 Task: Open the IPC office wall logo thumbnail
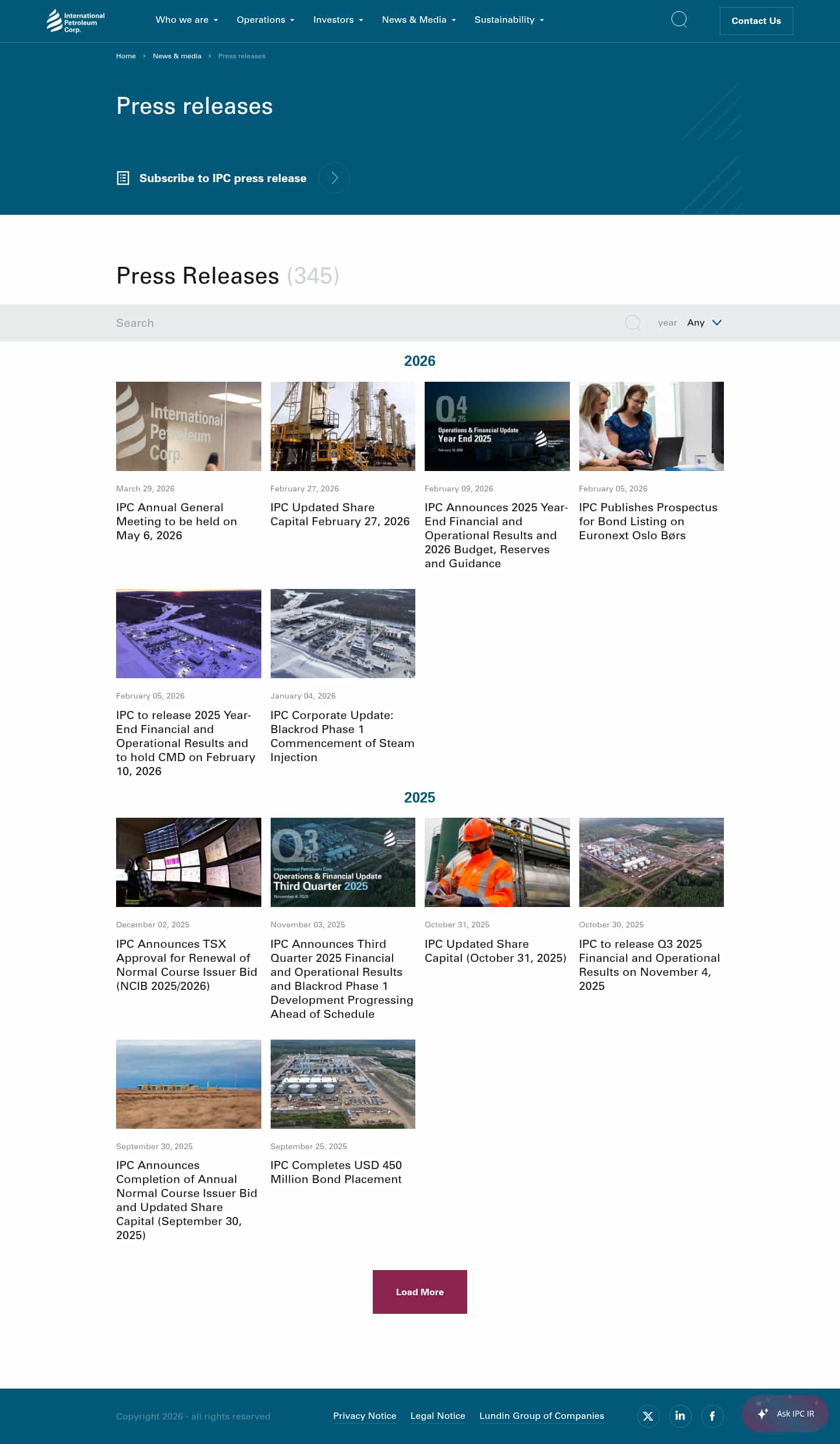point(188,426)
